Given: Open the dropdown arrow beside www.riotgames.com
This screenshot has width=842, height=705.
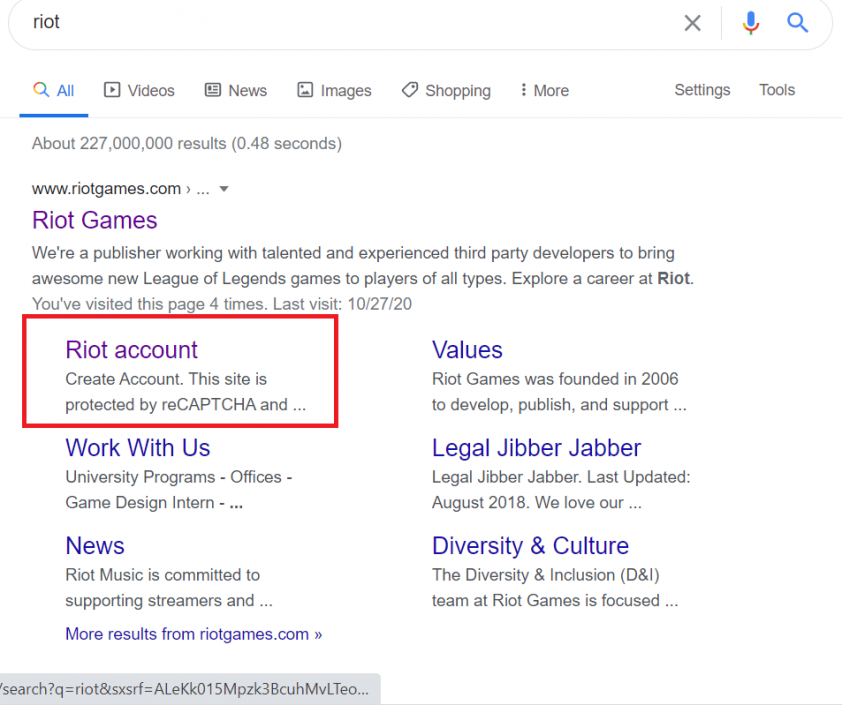Looking at the screenshot, I should pos(224,189).
